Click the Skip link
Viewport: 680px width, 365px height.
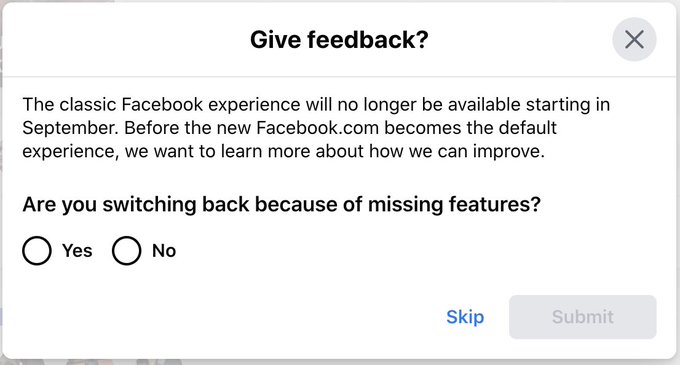point(465,317)
